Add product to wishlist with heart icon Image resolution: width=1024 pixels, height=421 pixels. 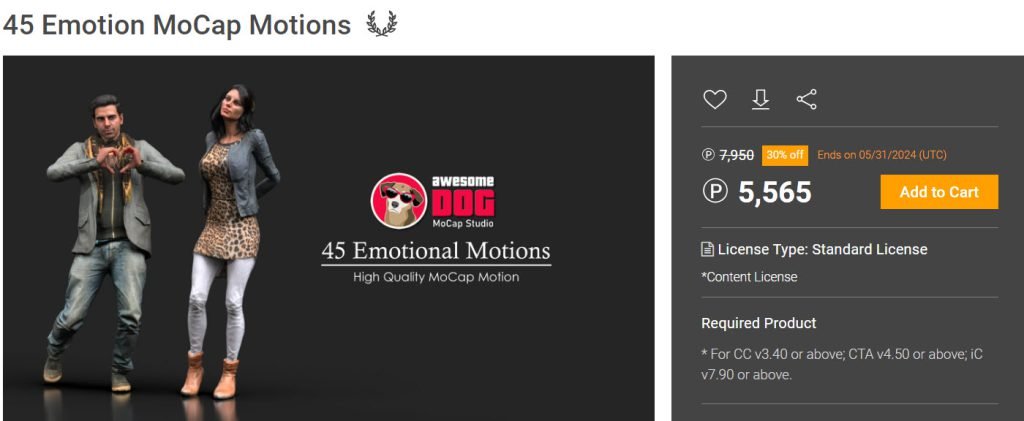coord(714,99)
